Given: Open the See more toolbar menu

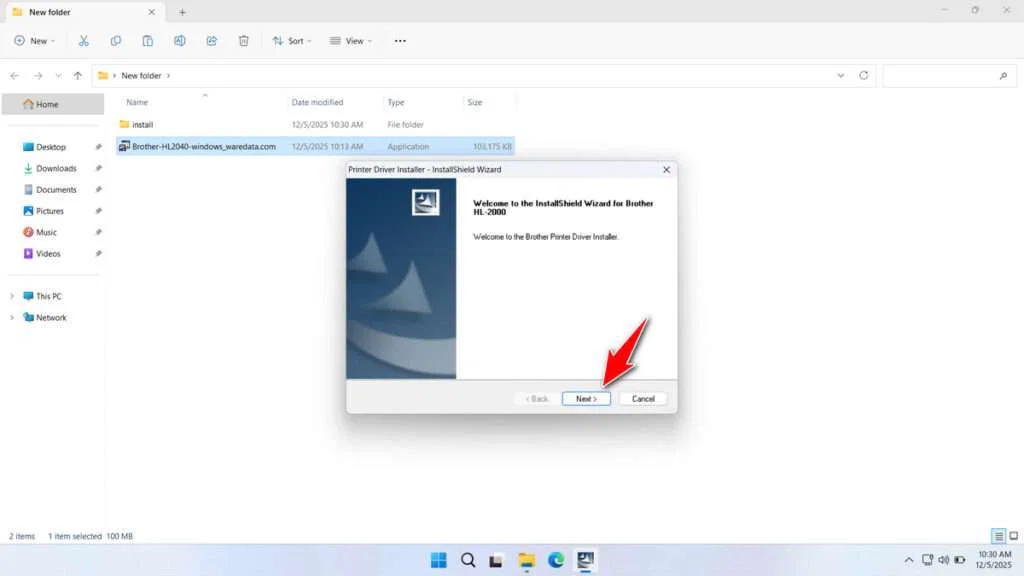Looking at the screenshot, I should (399, 40).
